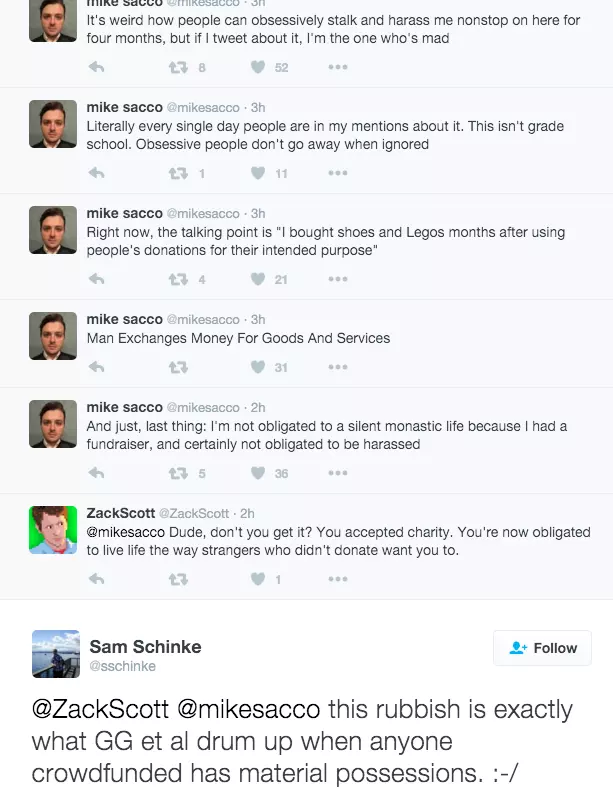613x800 pixels.
Task: Open more options on ZackScott's tweet
Action: (337, 579)
